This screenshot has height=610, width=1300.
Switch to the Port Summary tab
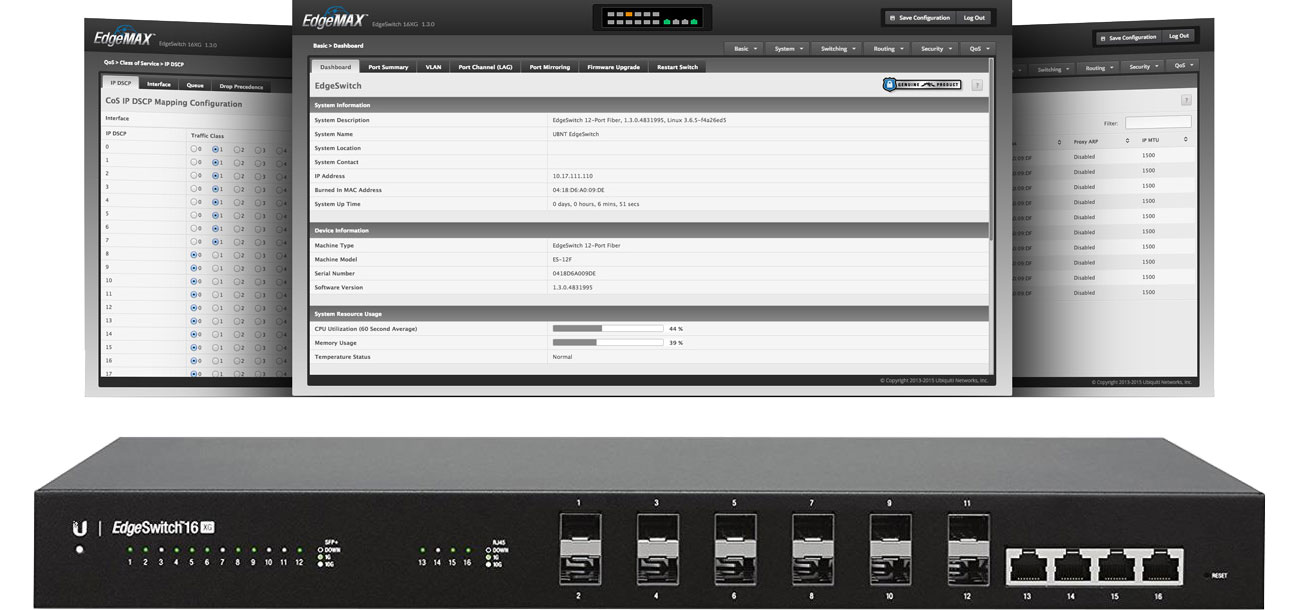point(388,67)
